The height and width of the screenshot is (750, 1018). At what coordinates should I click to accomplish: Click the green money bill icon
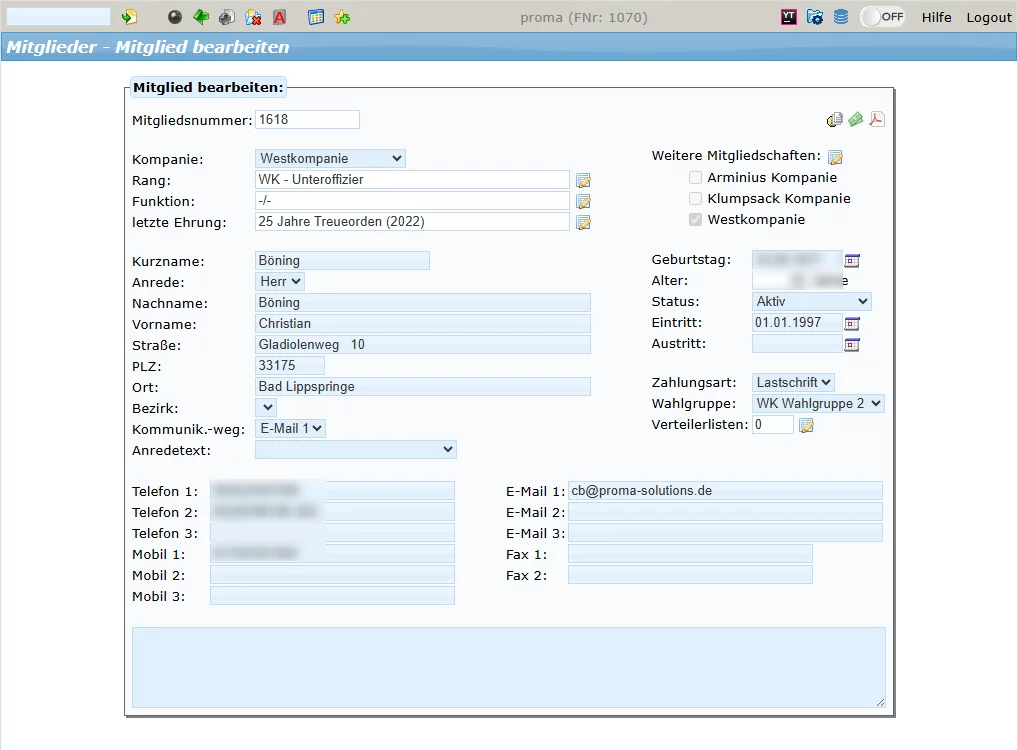pyautogui.click(x=856, y=120)
